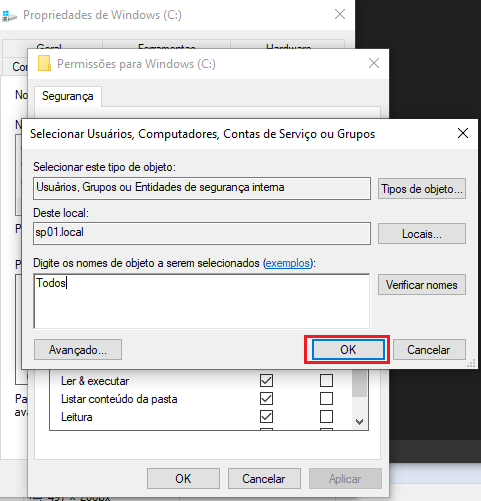The width and height of the screenshot is (481, 501).
Task: Close the Propriedades de Windows (C:) window
Action: [340, 14]
